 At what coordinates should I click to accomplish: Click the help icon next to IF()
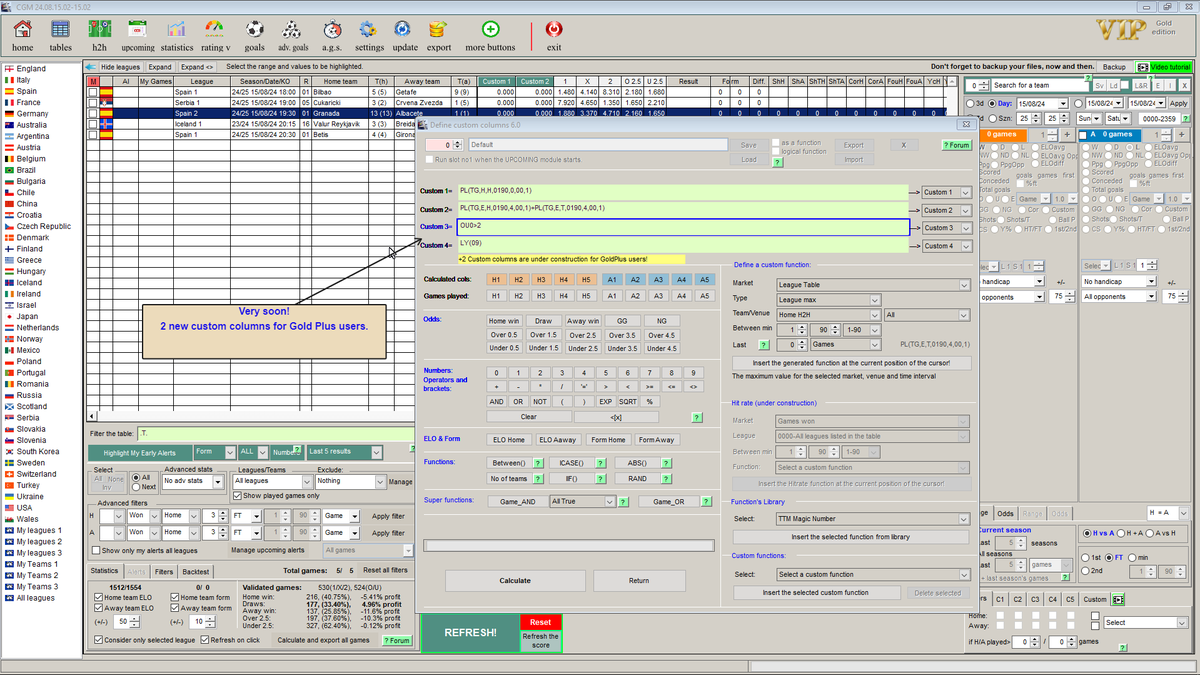pyautogui.click(x=600, y=478)
